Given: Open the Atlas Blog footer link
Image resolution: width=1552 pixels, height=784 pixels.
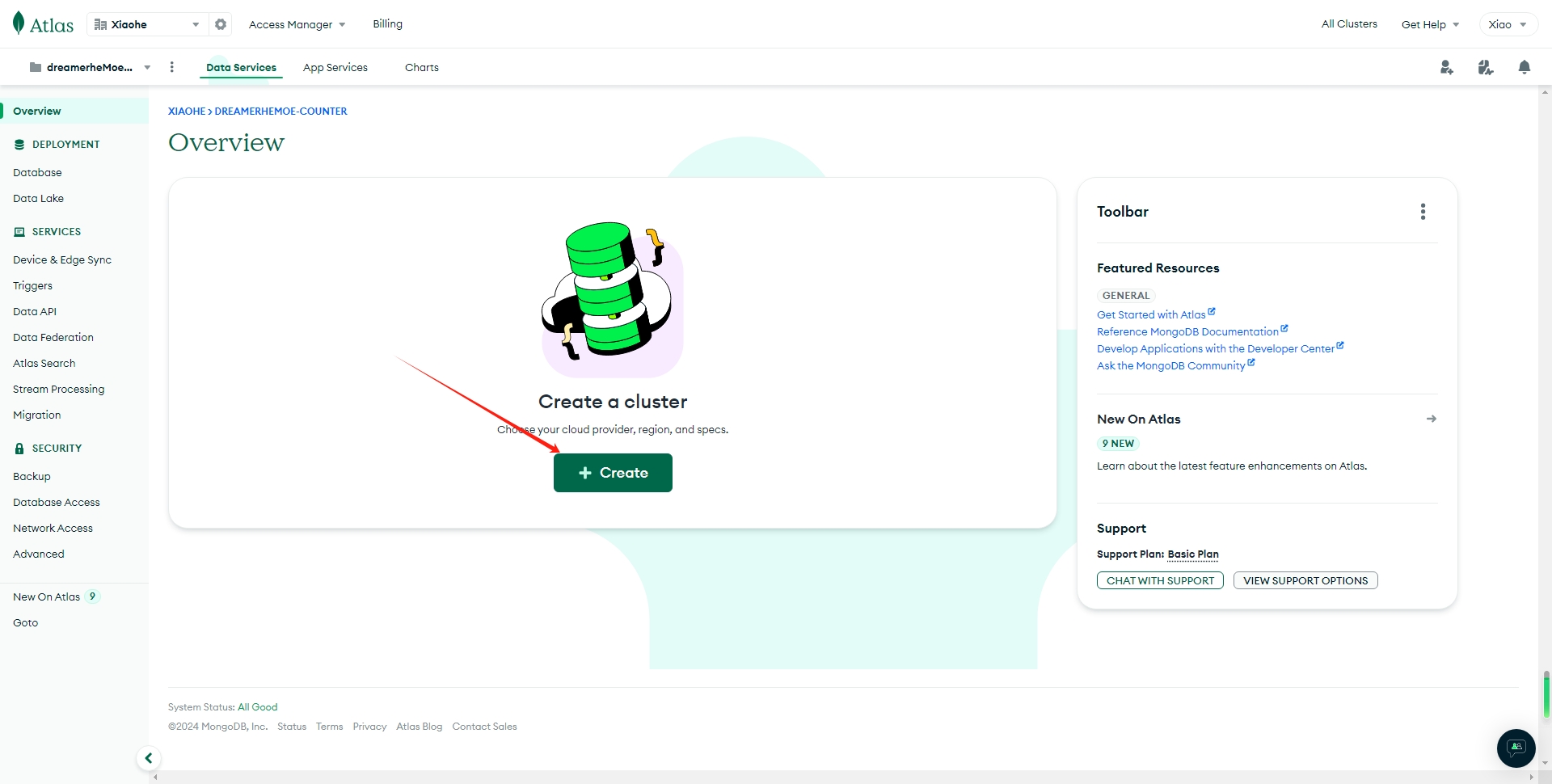Looking at the screenshot, I should pos(420,727).
